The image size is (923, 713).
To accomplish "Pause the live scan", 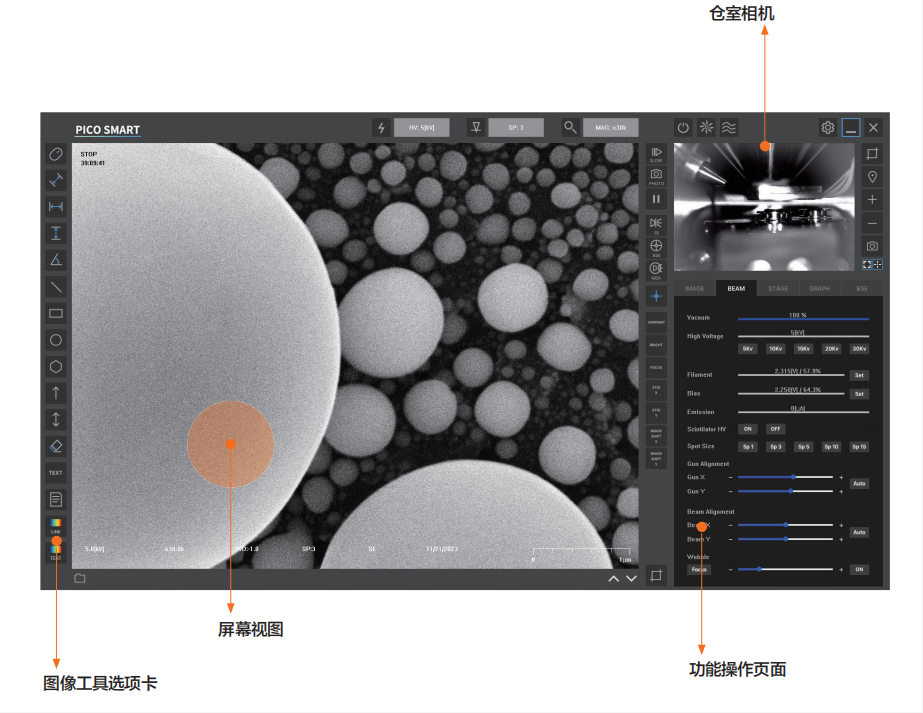I will point(656,199).
